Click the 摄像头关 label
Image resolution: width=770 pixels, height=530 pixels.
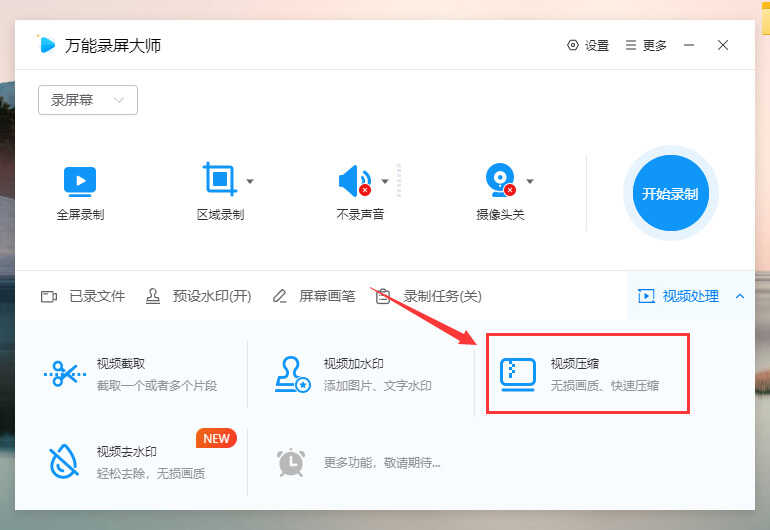click(500, 215)
